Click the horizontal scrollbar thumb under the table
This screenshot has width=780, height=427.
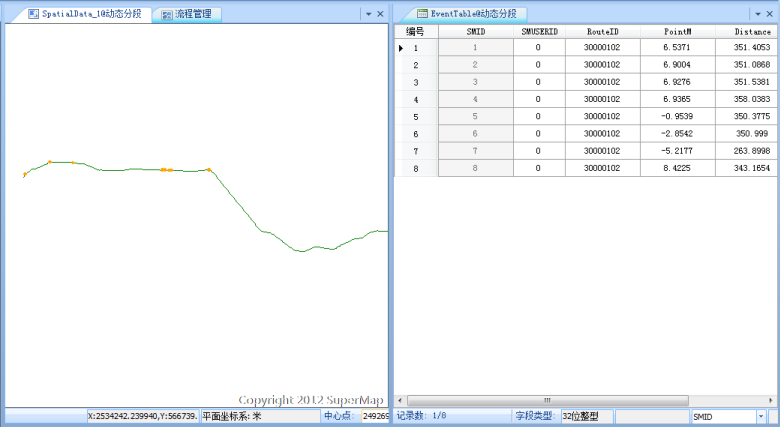548,400
